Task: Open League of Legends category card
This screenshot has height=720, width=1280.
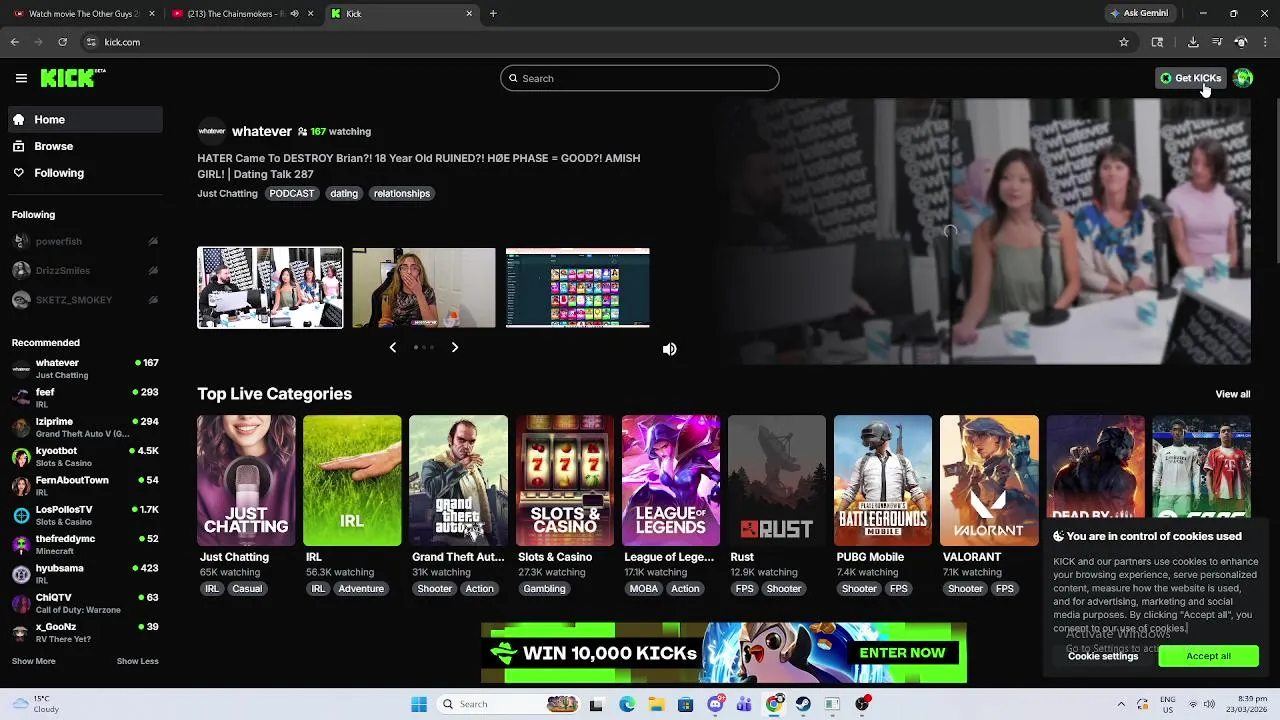Action: point(671,481)
